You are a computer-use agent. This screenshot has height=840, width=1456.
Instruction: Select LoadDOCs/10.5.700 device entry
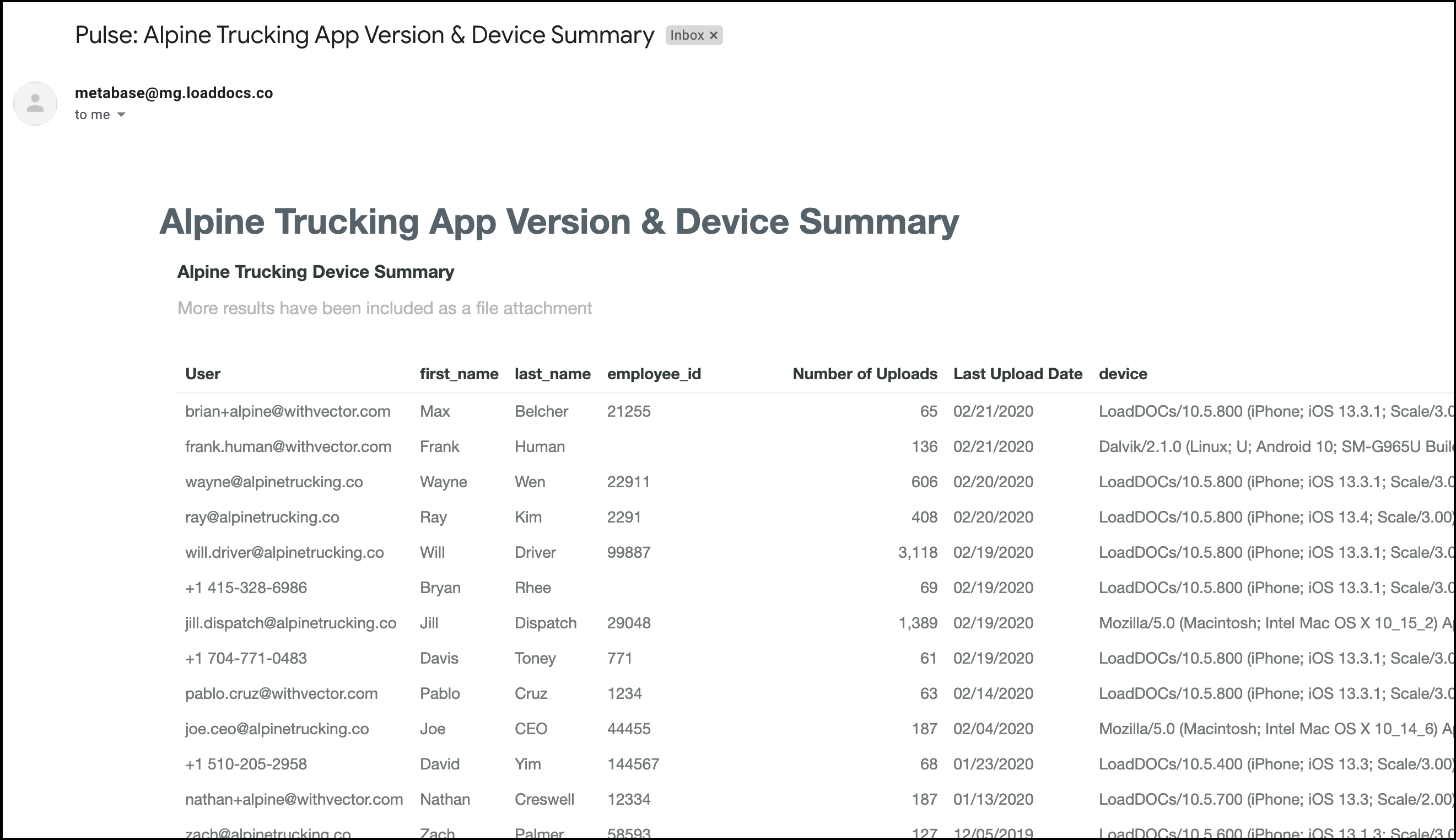[1276, 799]
